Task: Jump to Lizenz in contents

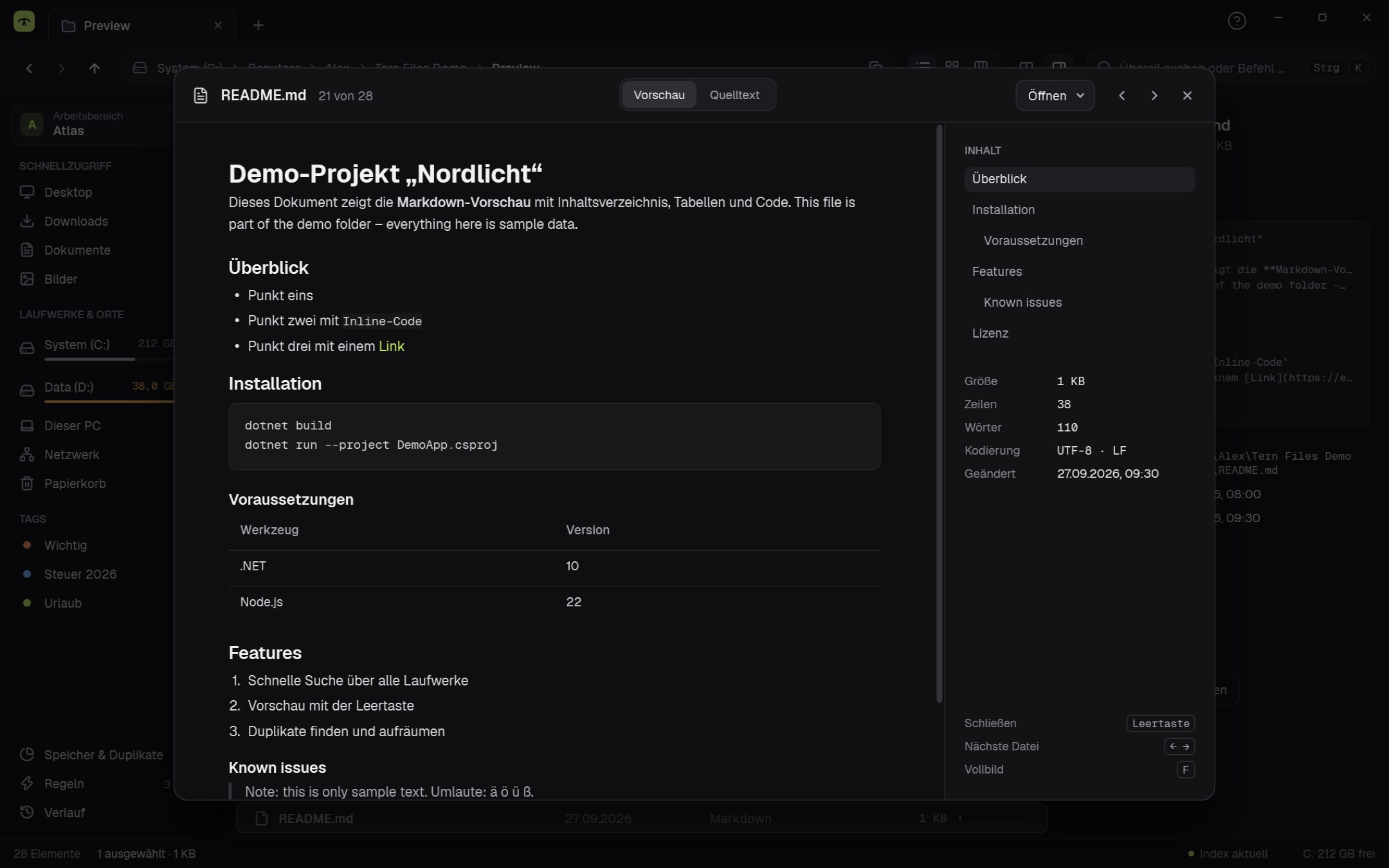Action: (1079, 333)
